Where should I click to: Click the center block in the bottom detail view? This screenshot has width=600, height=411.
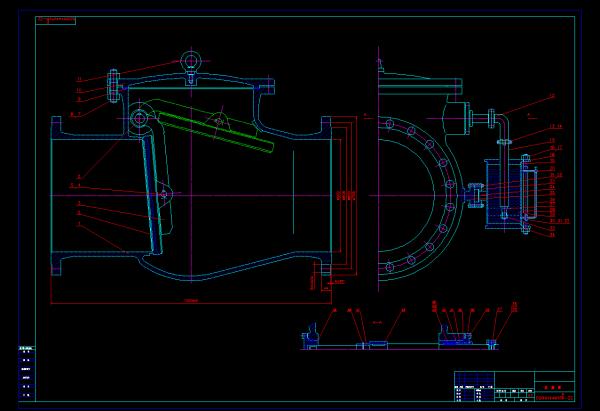(379, 345)
